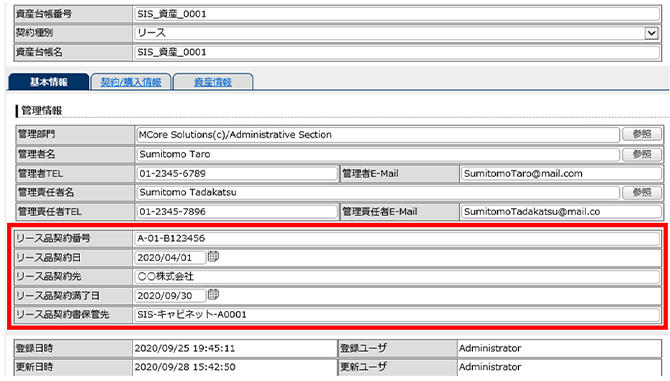This screenshot has height=381, width=670.
Task: Focus the 資産台帳名 input field
Action: (397, 52)
